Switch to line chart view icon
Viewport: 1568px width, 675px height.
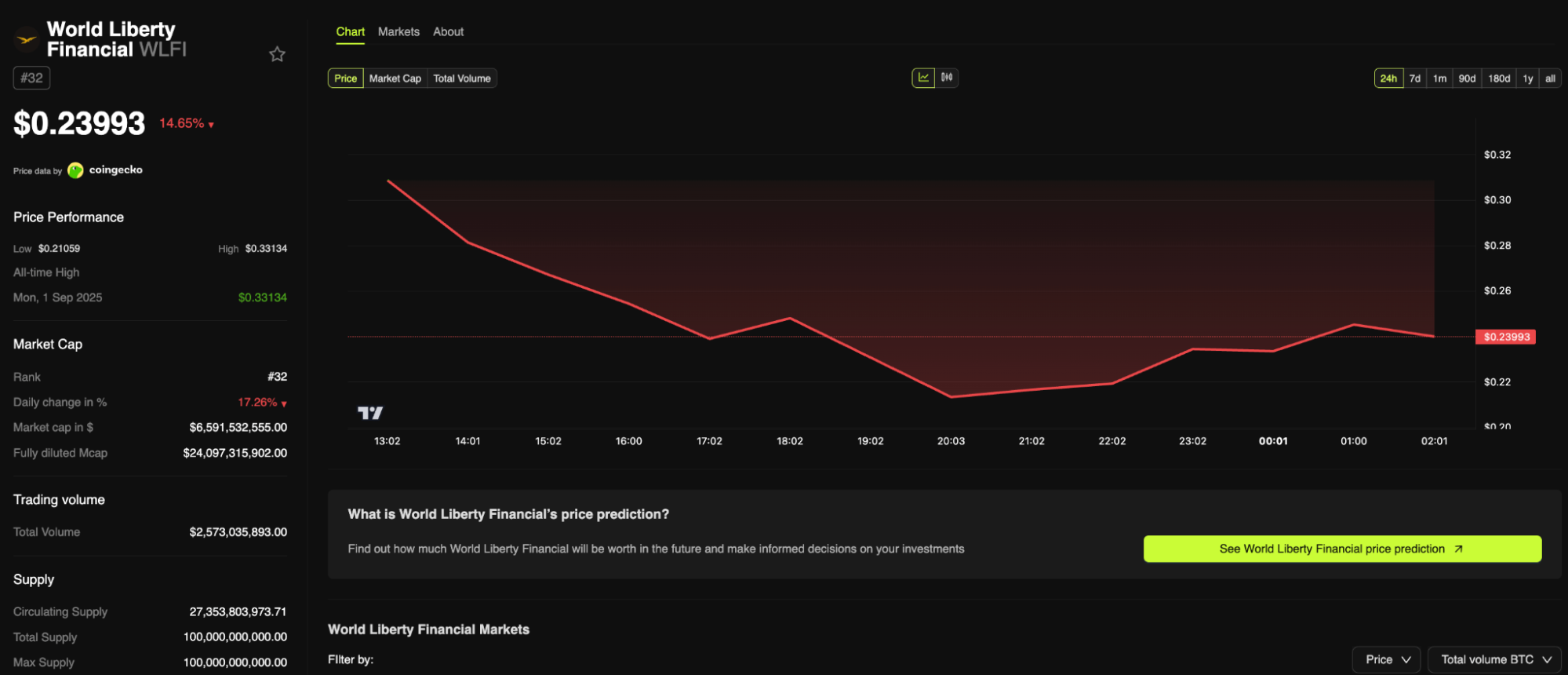tap(923, 78)
